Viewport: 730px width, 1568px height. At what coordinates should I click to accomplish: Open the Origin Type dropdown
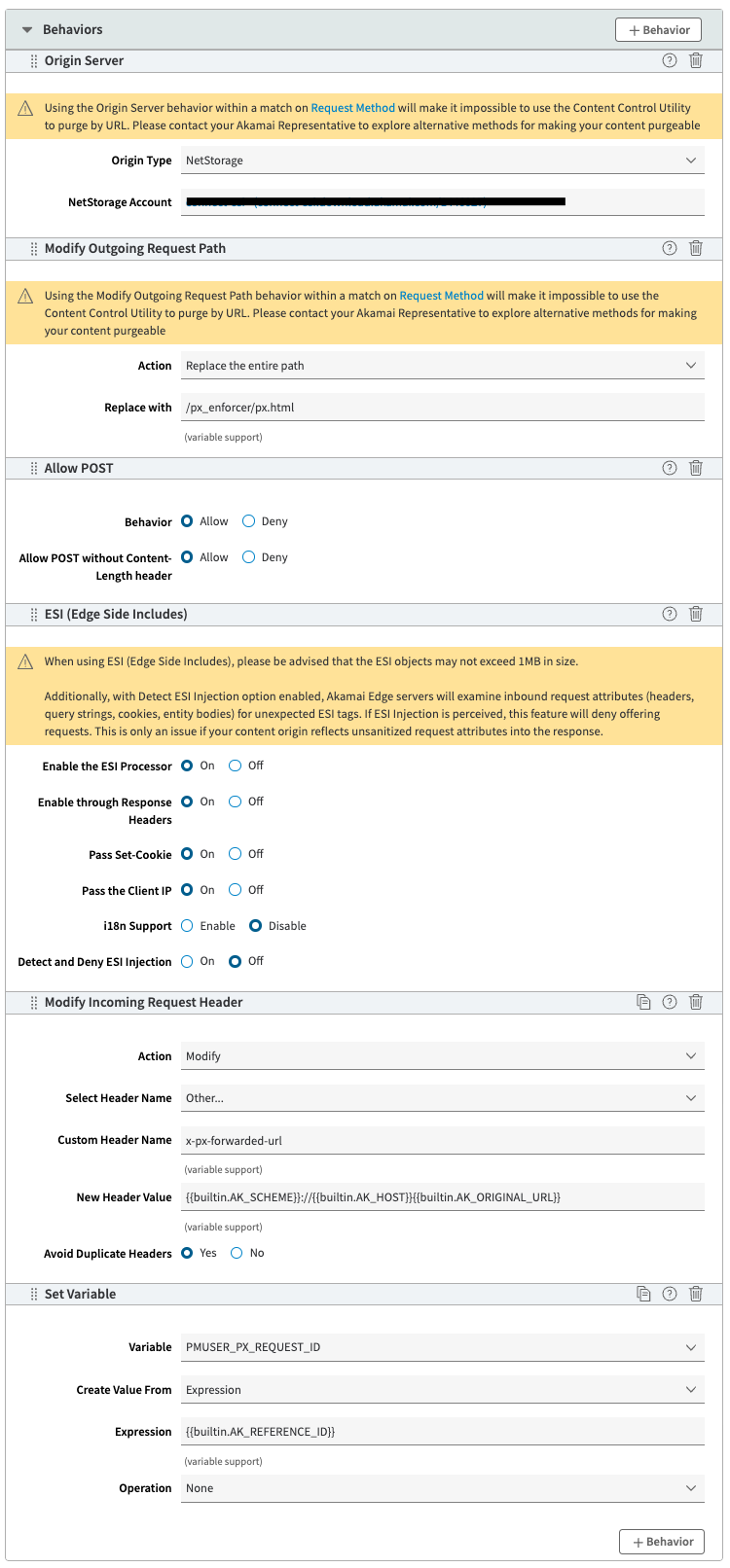click(442, 160)
